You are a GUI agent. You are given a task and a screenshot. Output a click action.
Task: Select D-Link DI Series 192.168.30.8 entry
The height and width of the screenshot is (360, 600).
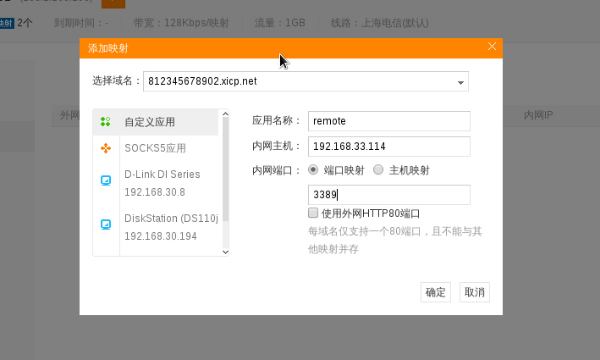(x=156, y=183)
